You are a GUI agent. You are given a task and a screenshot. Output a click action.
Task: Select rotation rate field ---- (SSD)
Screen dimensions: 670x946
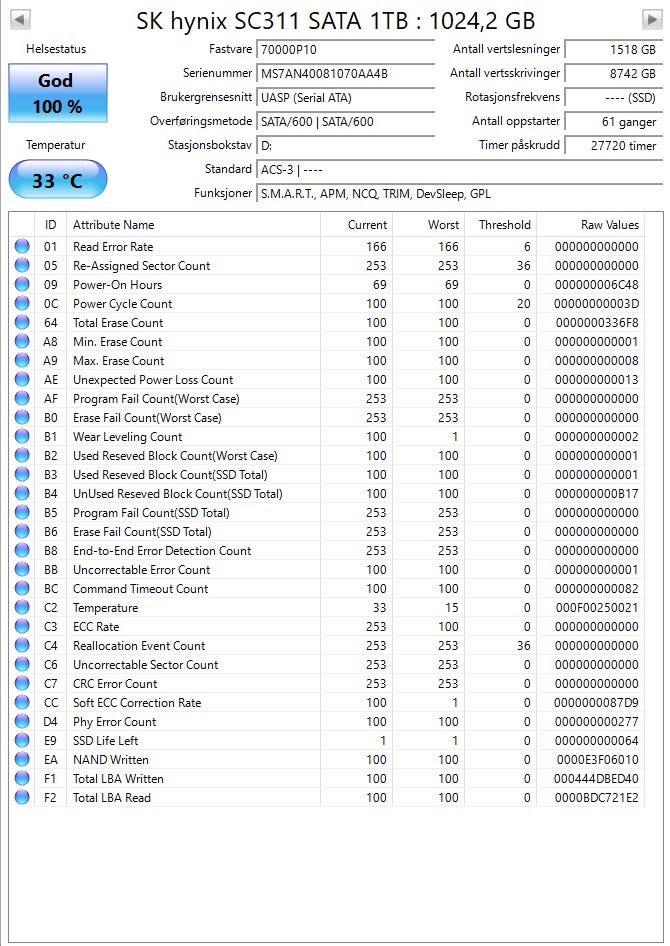613,98
